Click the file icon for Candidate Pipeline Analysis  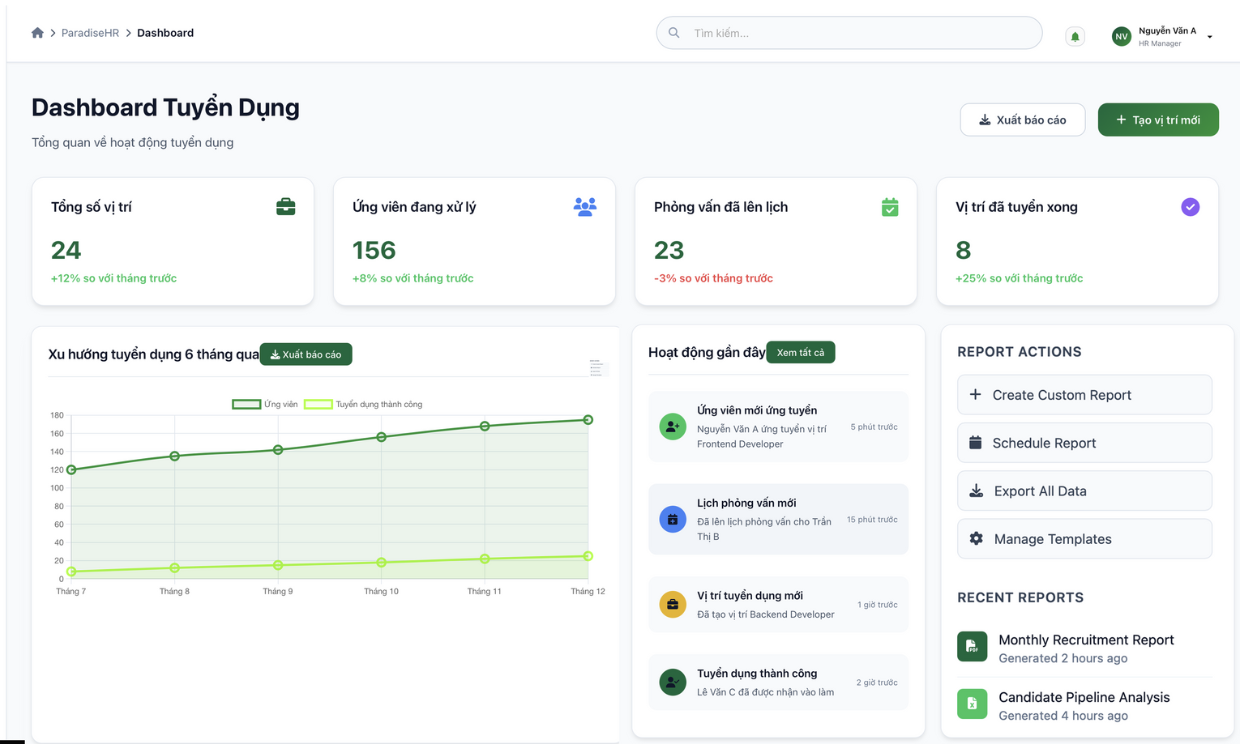click(972, 704)
